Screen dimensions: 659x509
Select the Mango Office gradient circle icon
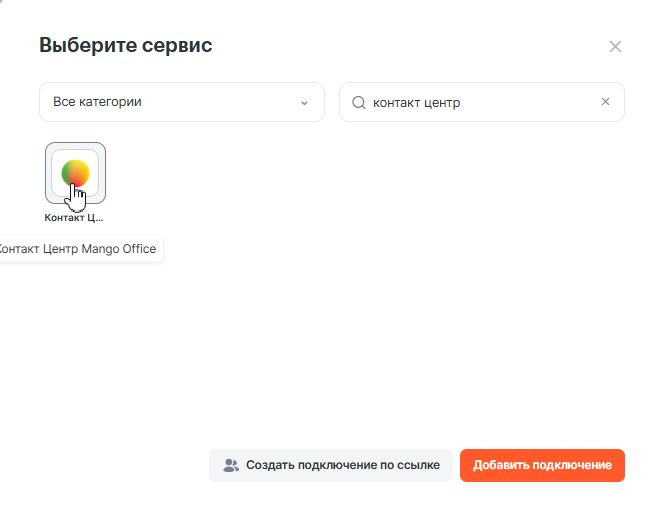[x=75, y=172]
